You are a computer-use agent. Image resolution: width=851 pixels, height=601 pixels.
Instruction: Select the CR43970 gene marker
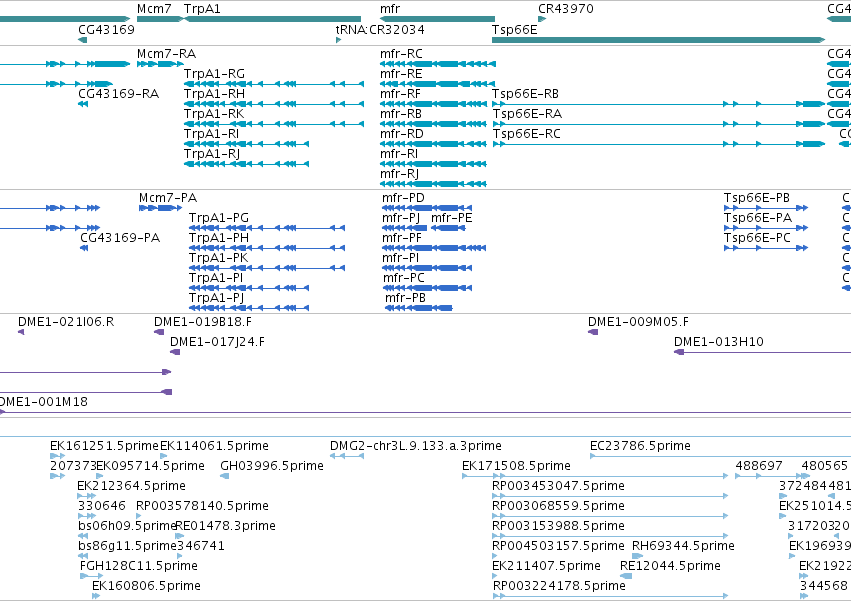pos(542,19)
